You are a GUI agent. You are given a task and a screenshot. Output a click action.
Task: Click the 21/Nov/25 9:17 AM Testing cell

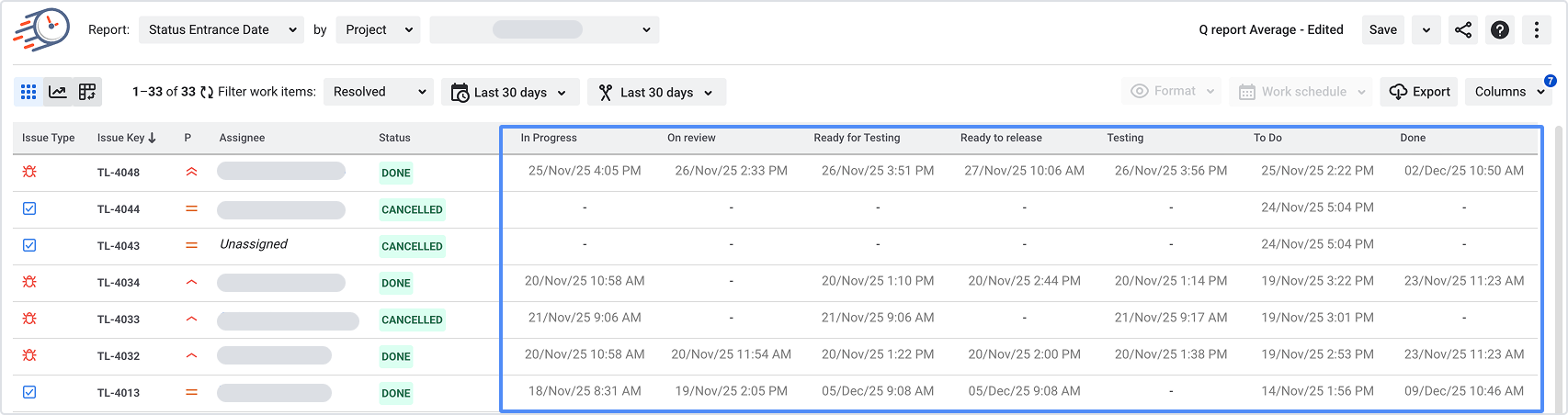tap(1171, 318)
